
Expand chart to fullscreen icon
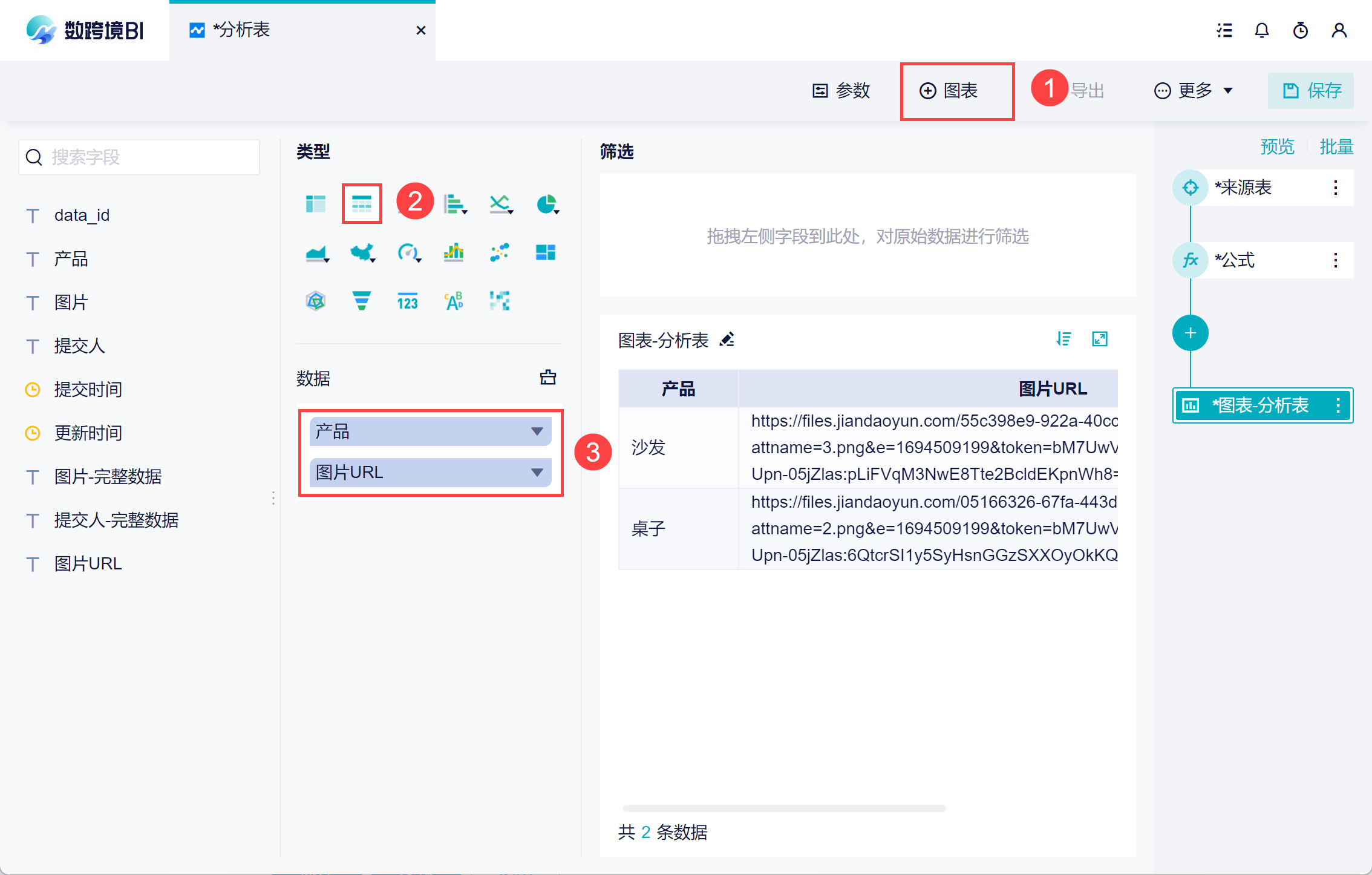(1099, 339)
